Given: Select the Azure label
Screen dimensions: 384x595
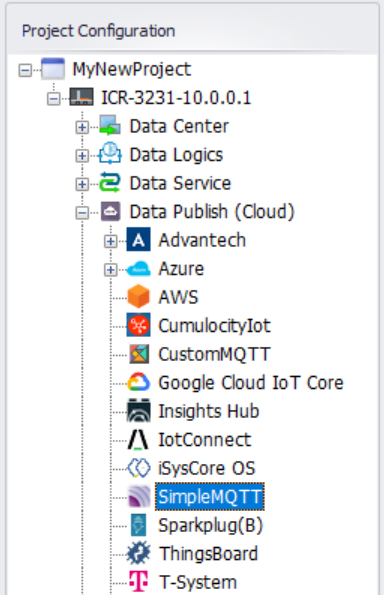Looking at the screenshot, I should [181, 269].
